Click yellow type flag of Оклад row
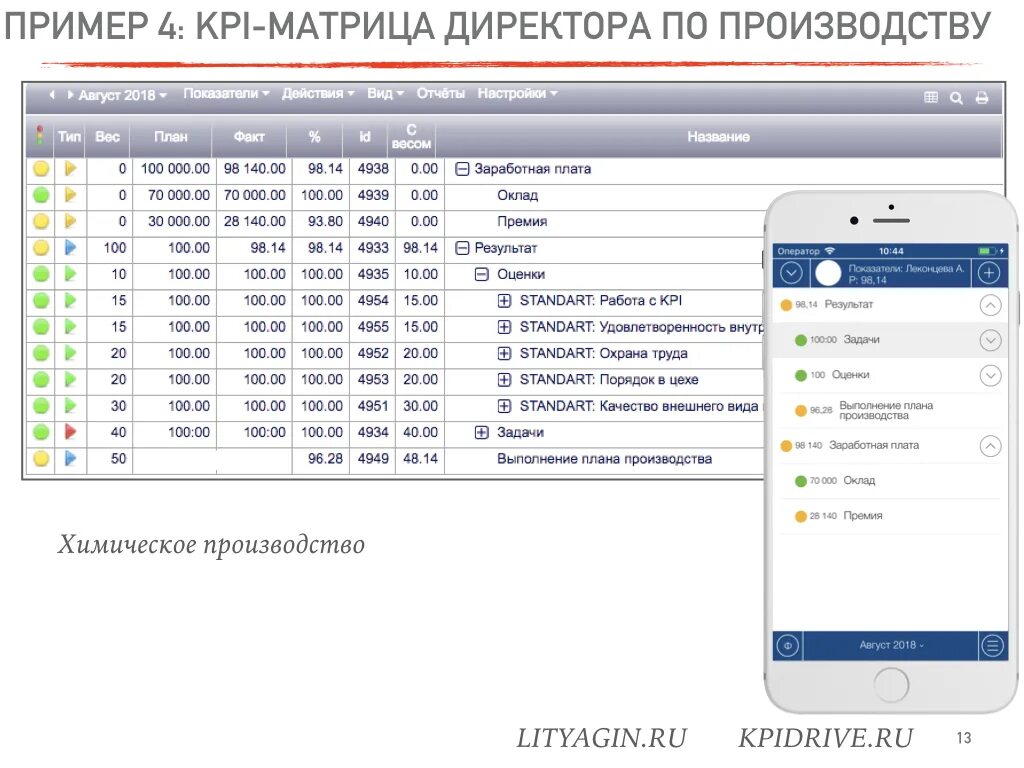The image size is (1024, 768). click(x=71, y=195)
